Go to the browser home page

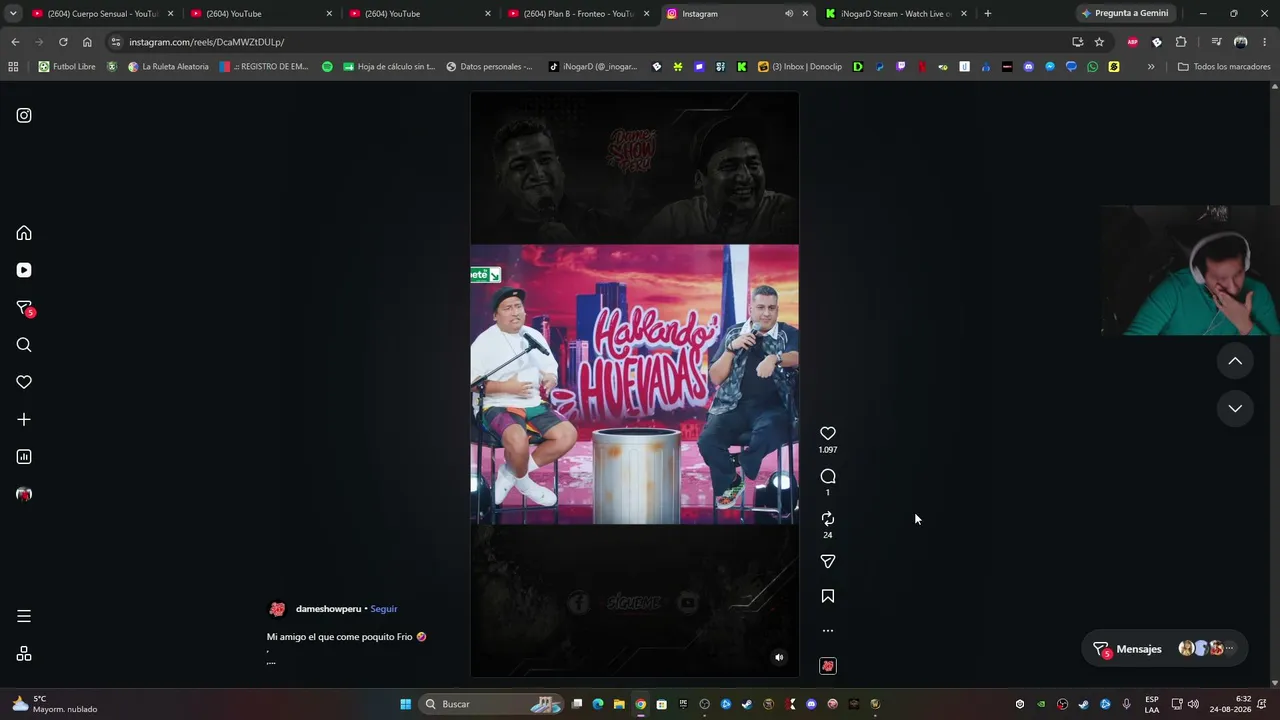click(x=87, y=42)
